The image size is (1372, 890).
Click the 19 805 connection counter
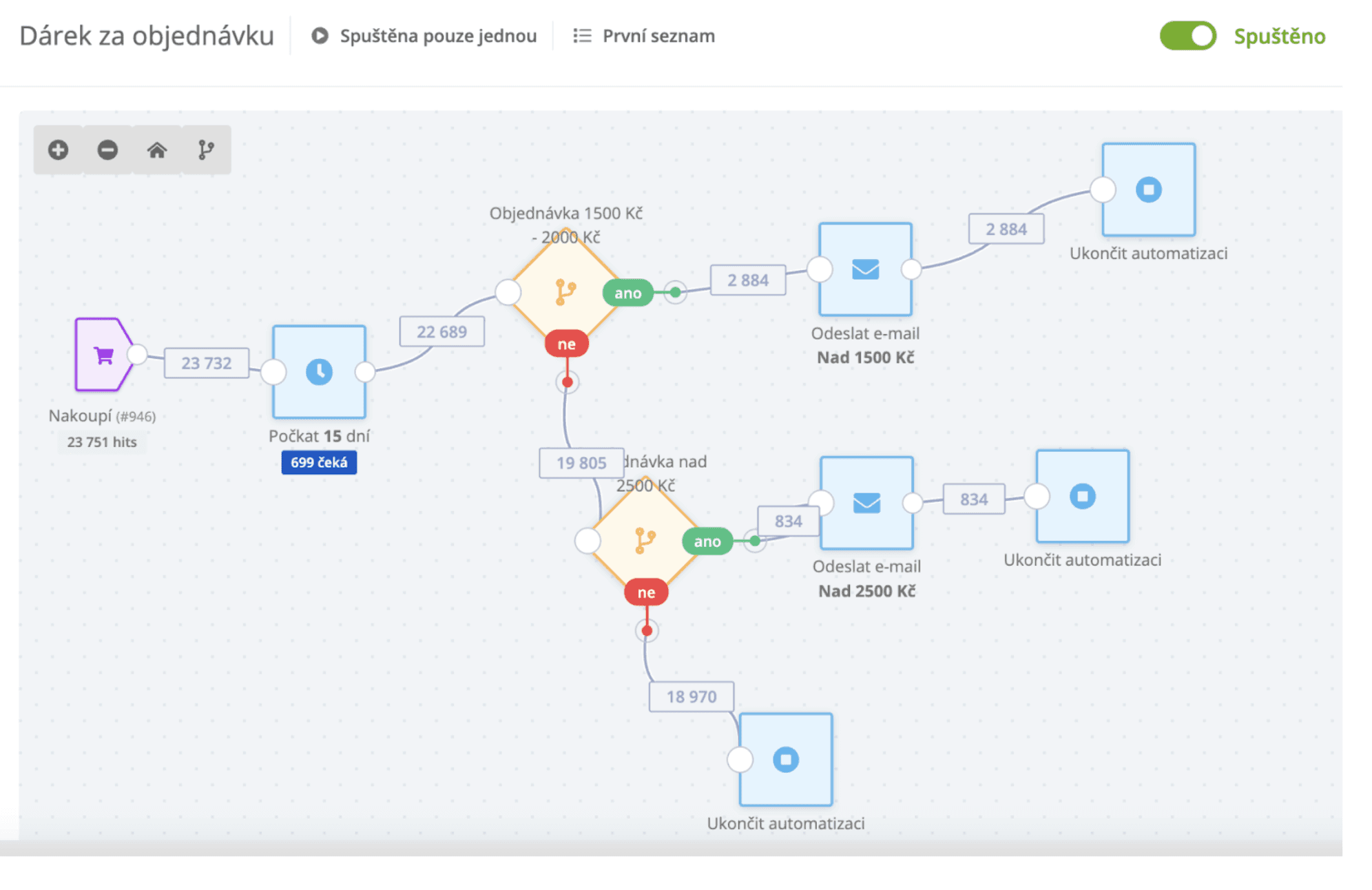point(581,463)
